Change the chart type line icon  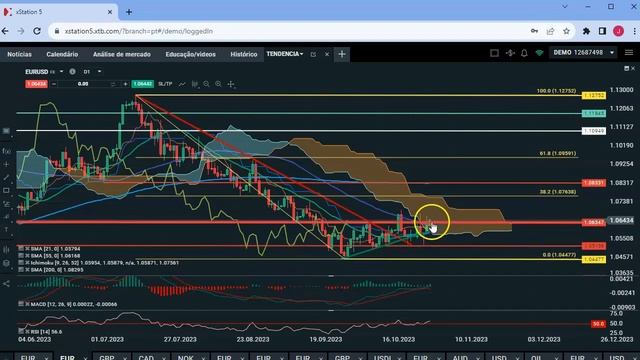coord(182,84)
